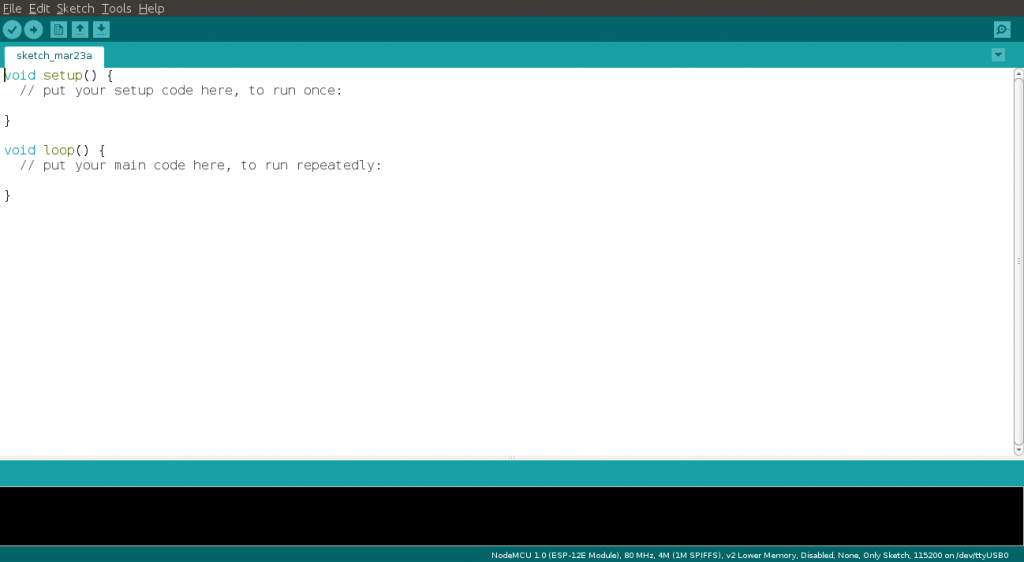Click the editor scrollbar down arrow
Screen dimensions: 1024x562
1017,449
